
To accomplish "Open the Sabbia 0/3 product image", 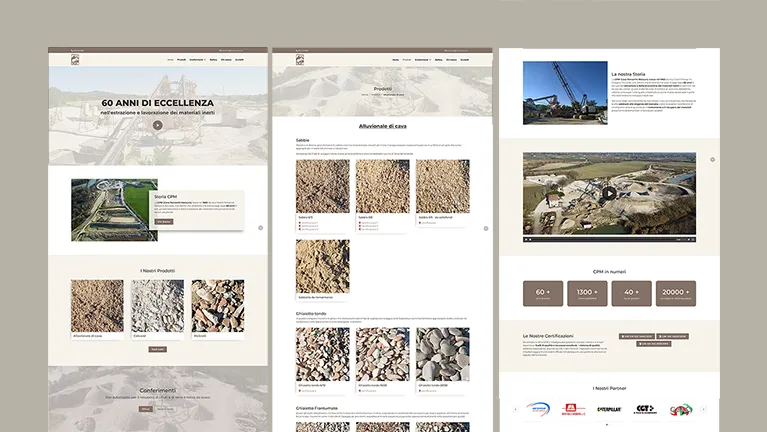I will (322, 186).
